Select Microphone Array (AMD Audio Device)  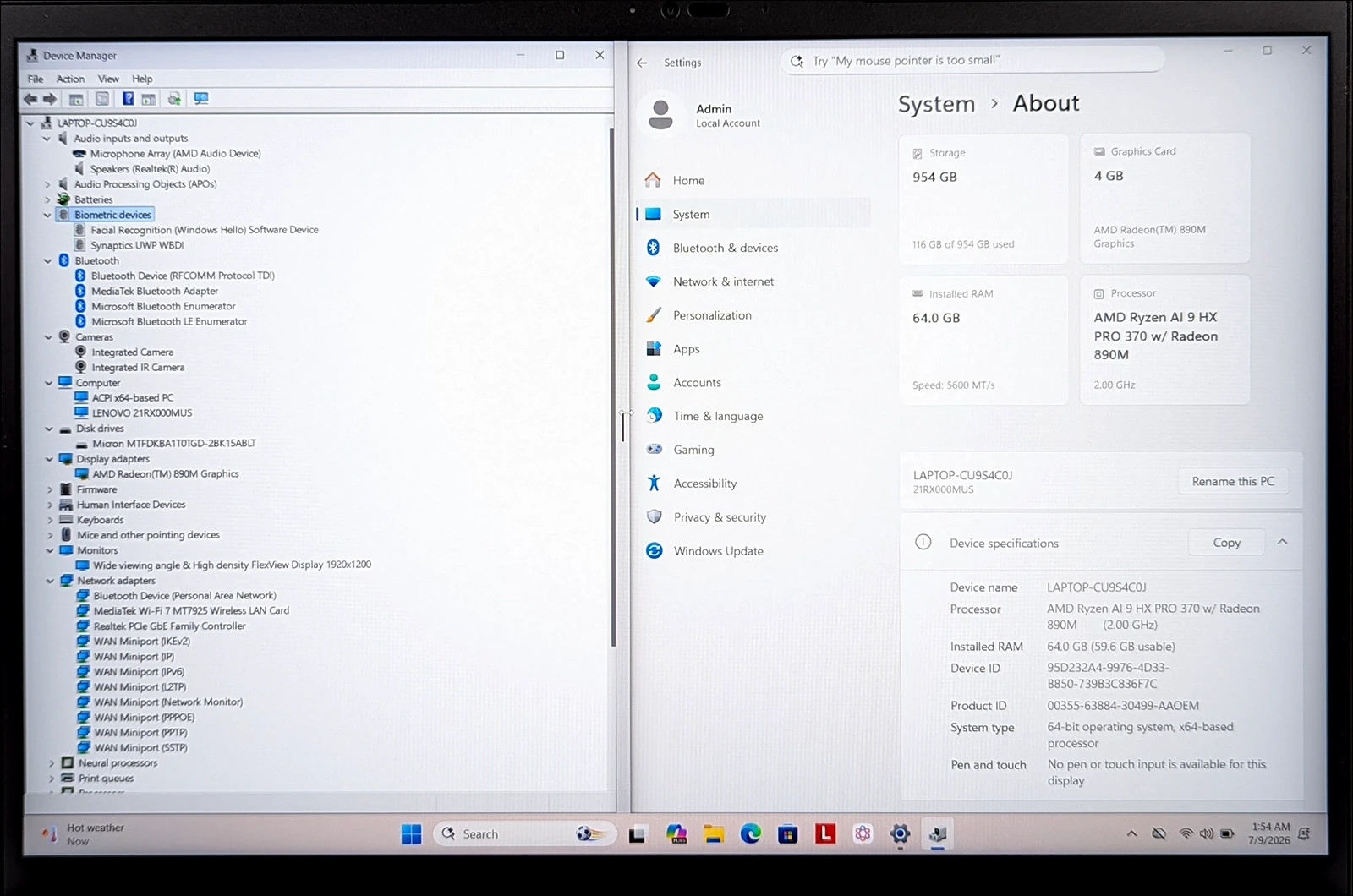pos(175,154)
